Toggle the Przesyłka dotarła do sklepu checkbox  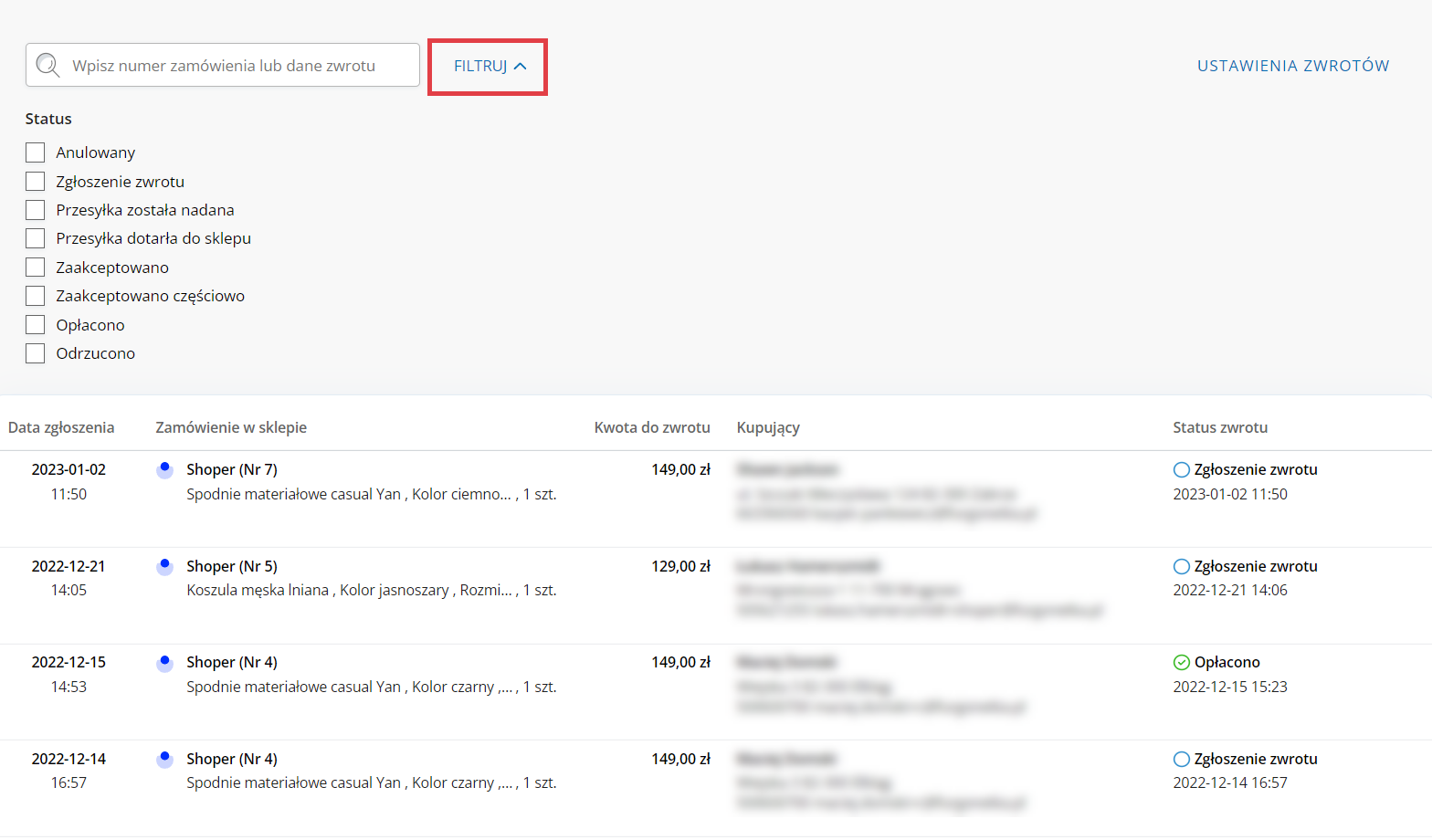pos(36,238)
